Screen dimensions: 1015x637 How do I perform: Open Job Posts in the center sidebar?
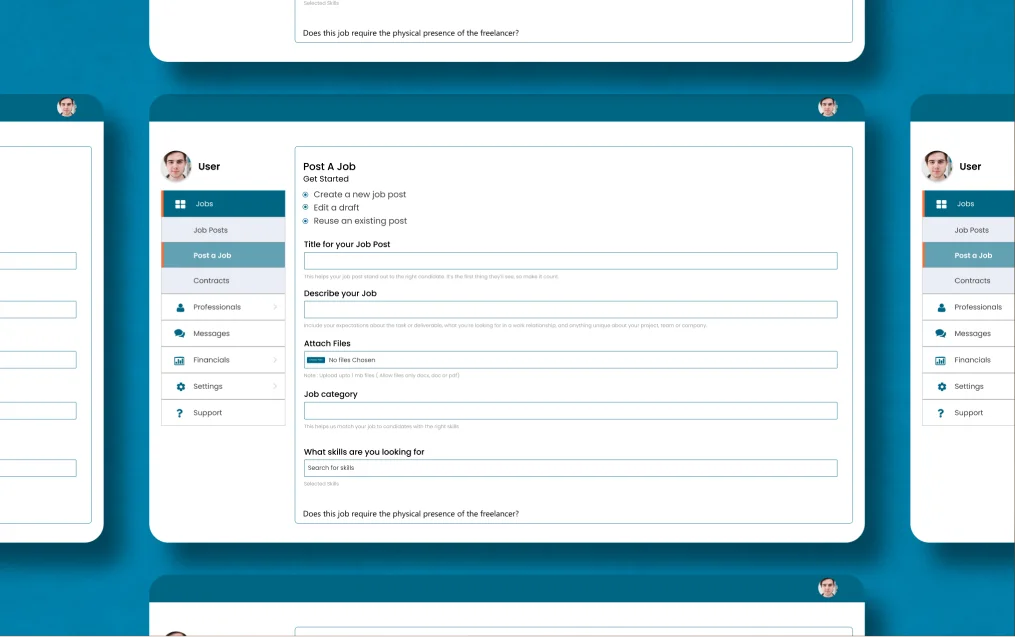coord(223,230)
